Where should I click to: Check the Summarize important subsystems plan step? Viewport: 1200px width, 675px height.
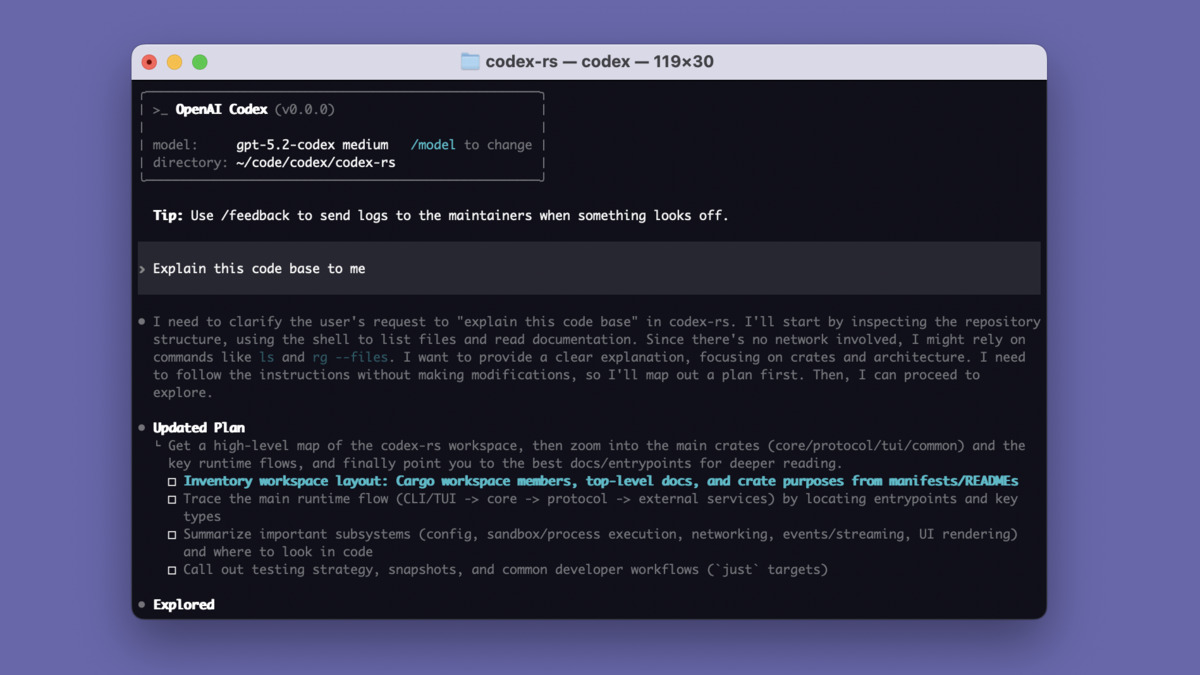[172, 534]
